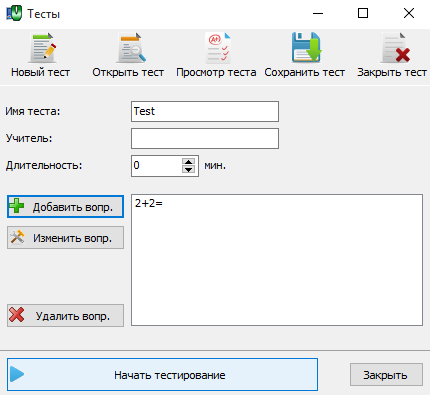Open a test via Открыть тест icon
This screenshot has width=430, height=395.
tap(131, 48)
